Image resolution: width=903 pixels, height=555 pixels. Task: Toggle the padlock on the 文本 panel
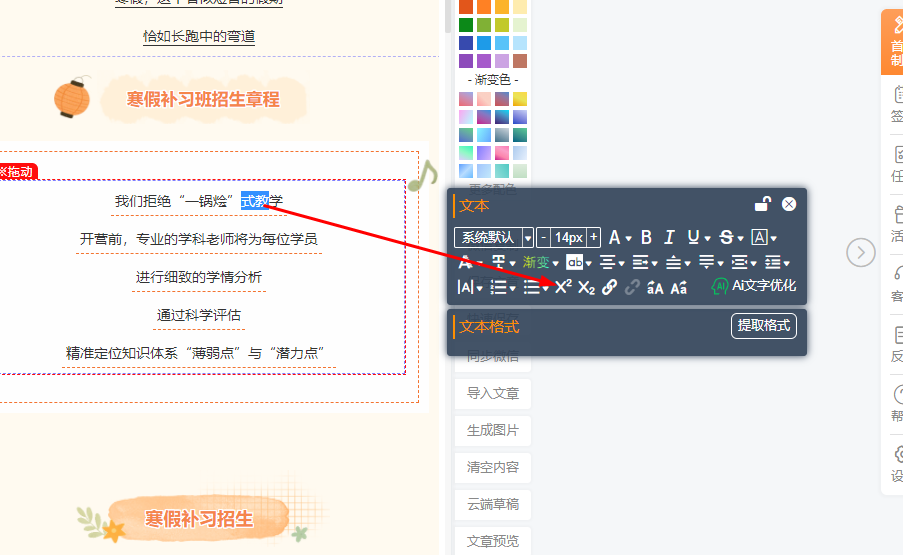coord(762,204)
